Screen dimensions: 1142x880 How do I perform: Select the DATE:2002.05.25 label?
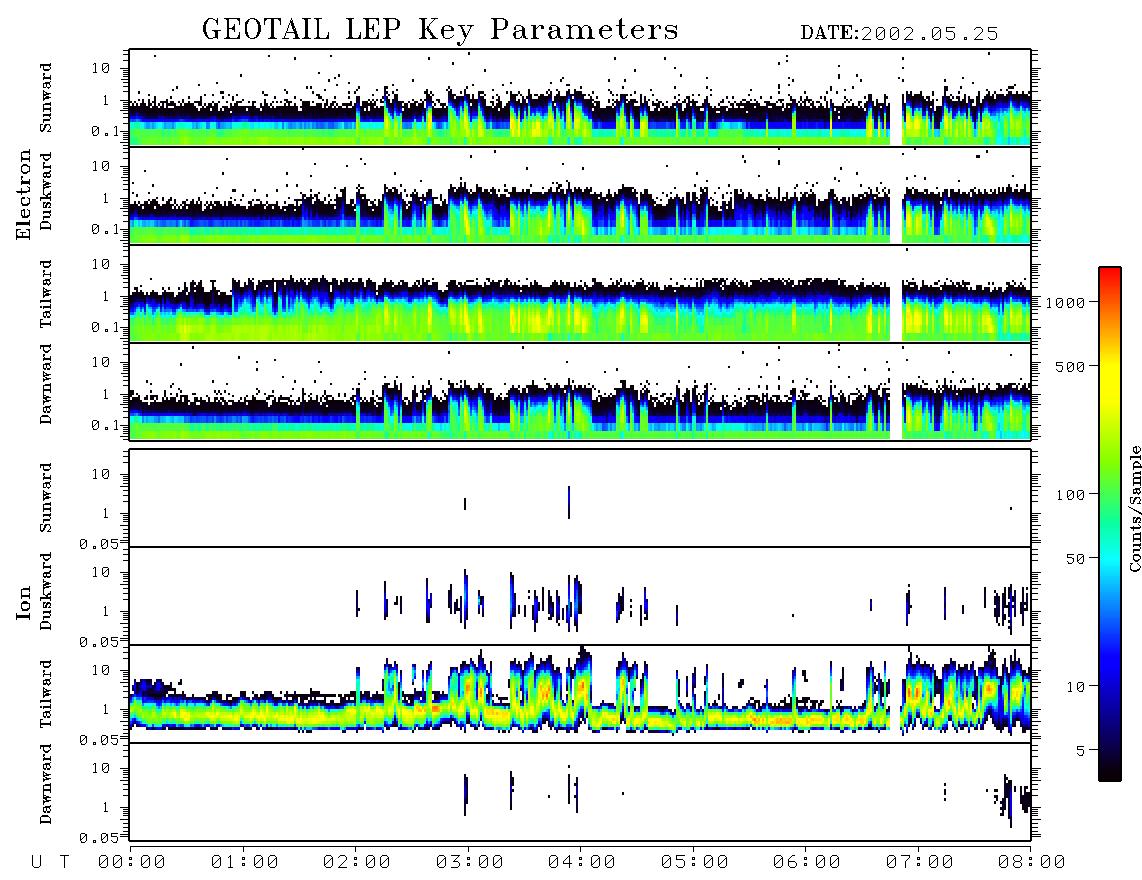[x=899, y=34]
